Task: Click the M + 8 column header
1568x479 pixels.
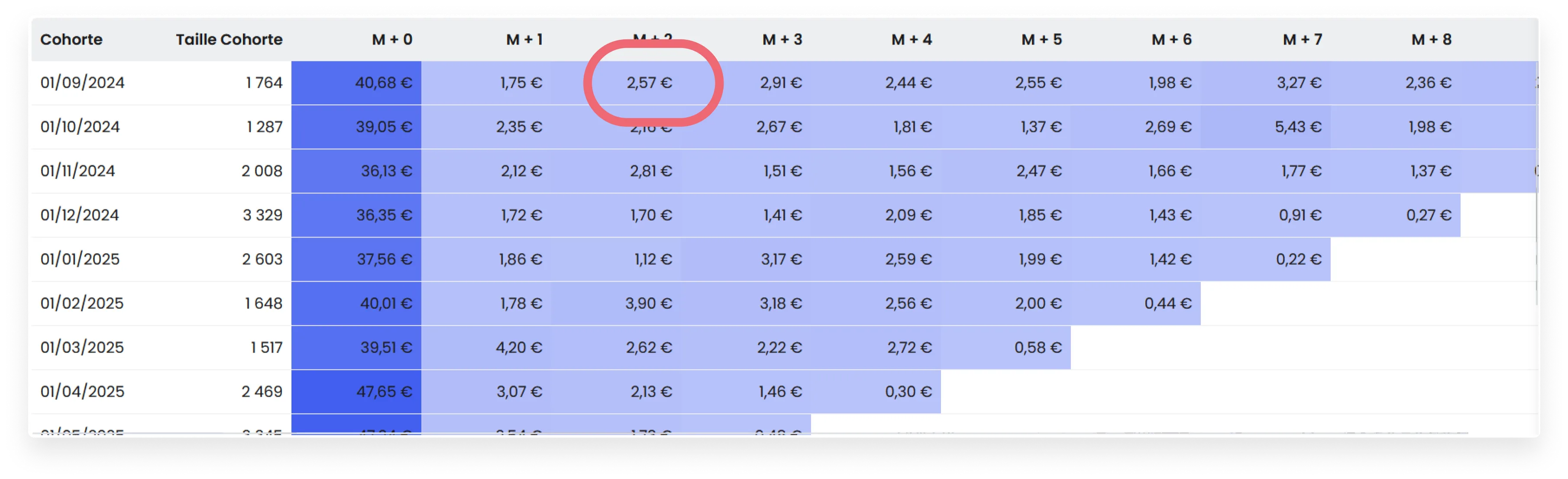Action: (1432, 39)
